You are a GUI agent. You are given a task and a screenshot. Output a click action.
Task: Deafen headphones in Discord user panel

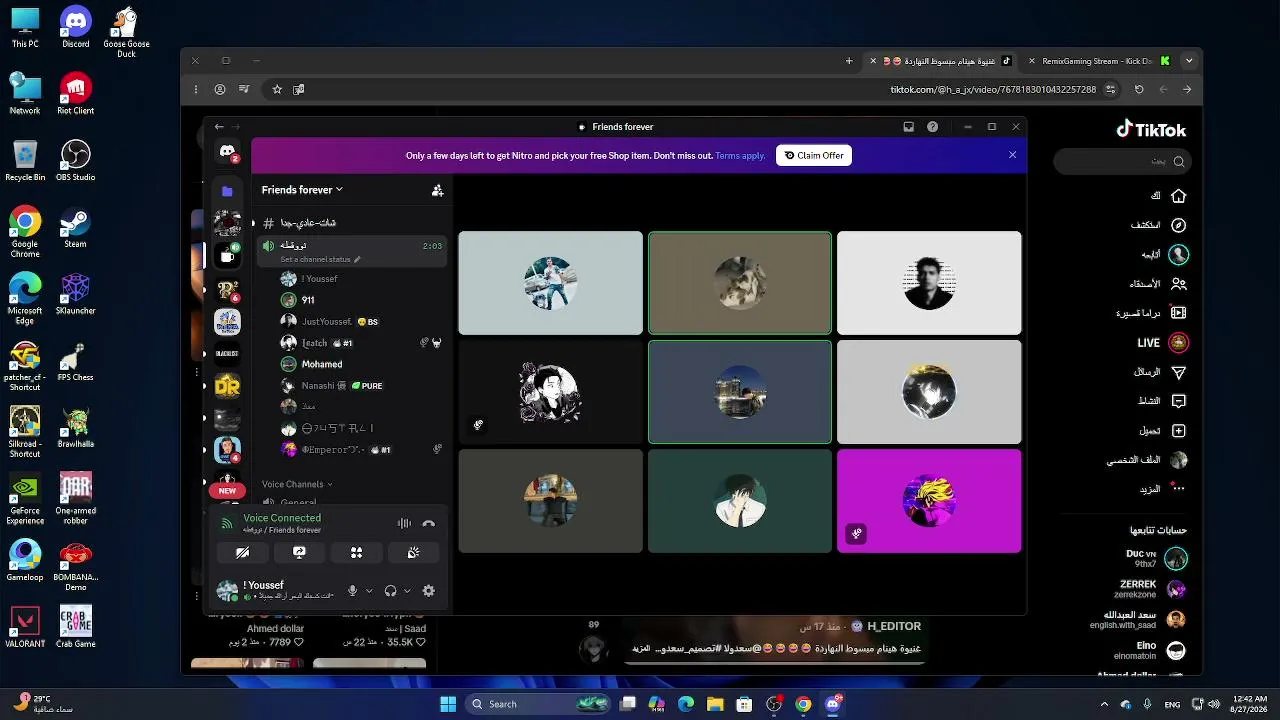[x=391, y=591]
